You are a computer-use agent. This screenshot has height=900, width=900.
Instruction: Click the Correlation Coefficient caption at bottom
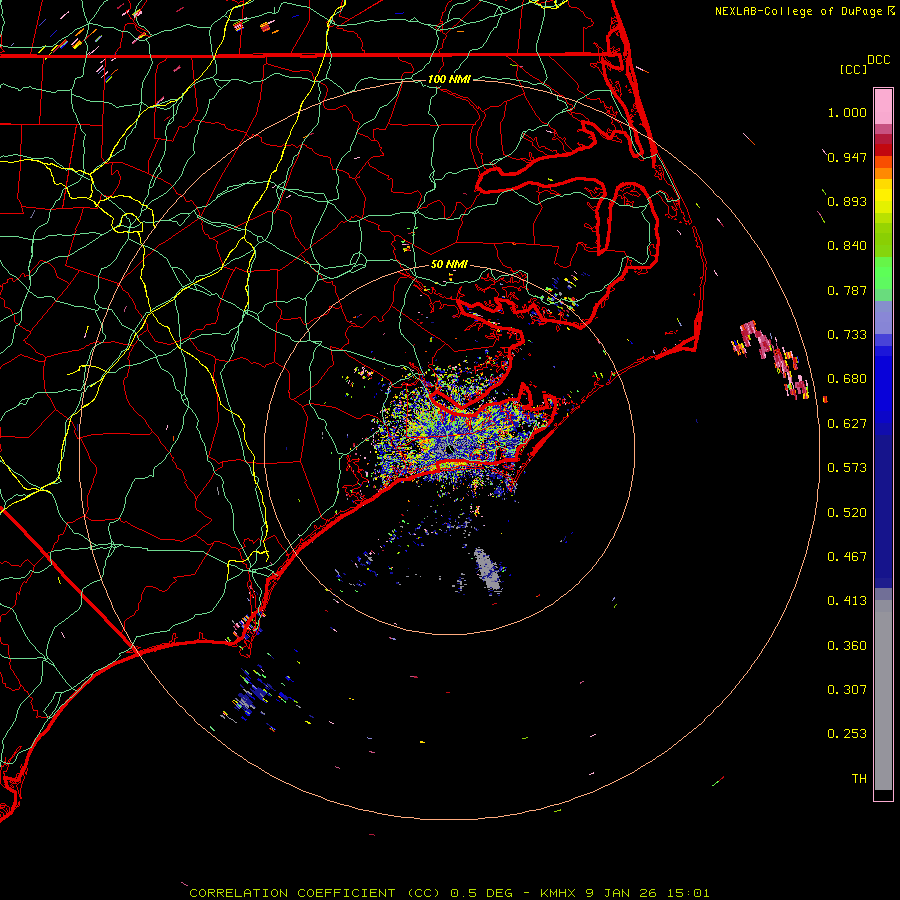pyautogui.click(x=449, y=892)
